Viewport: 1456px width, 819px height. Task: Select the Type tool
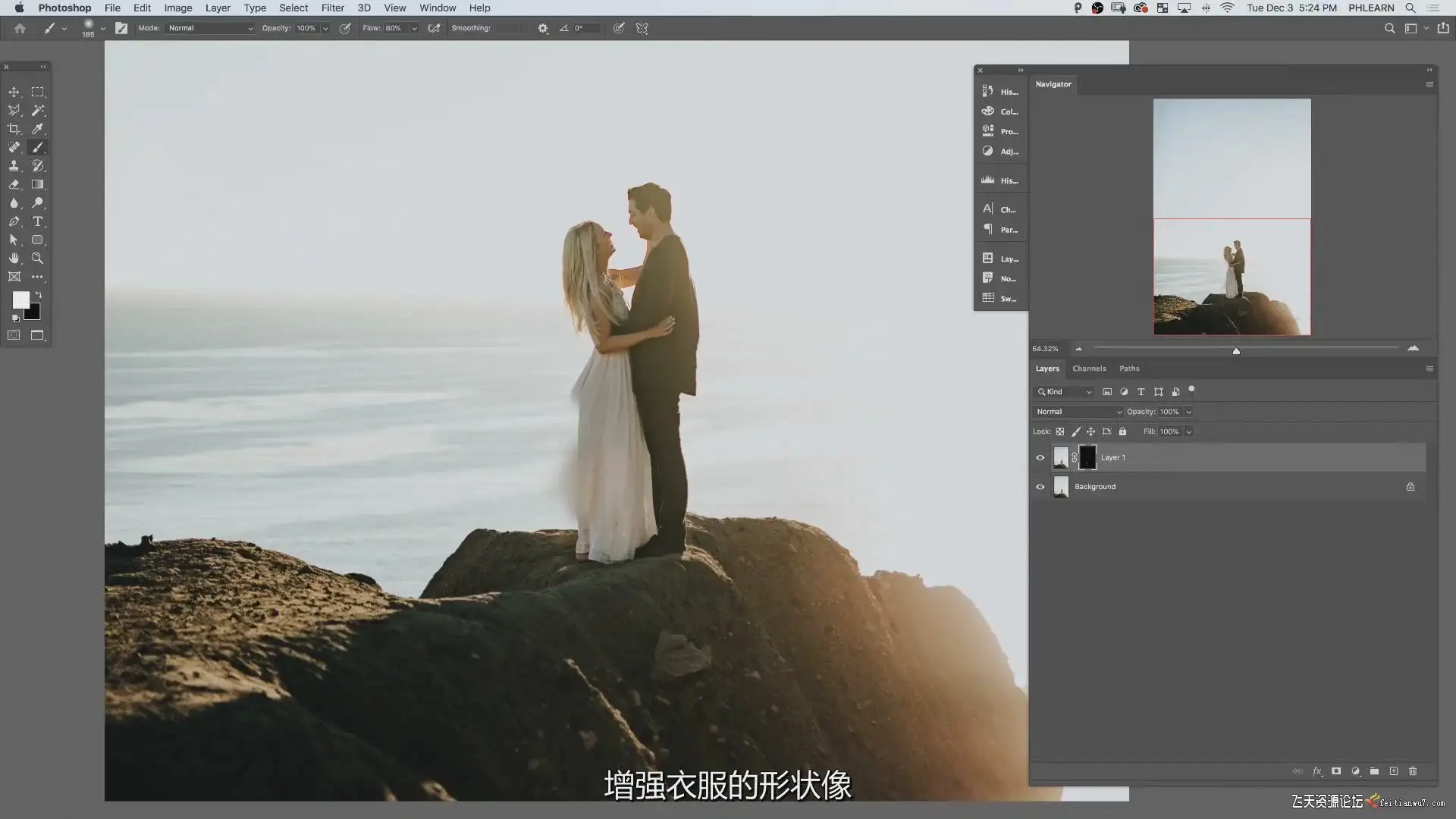(x=37, y=221)
